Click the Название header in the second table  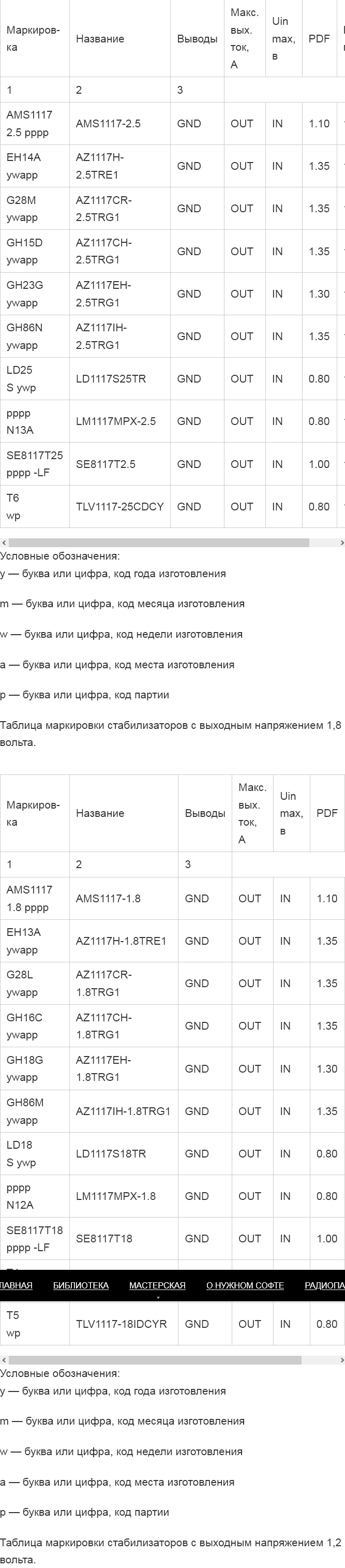pos(99,813)
